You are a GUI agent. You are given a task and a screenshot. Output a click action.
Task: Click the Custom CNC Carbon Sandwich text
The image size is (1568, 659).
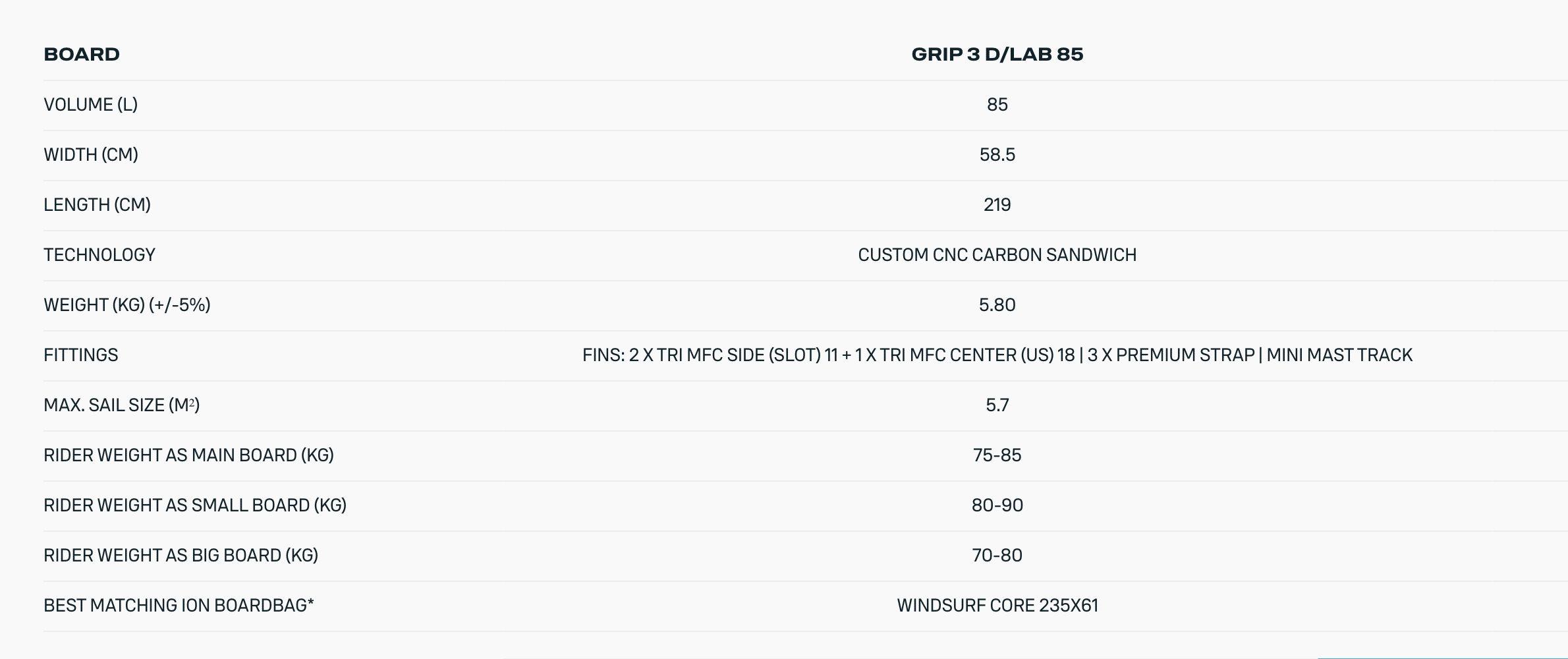[x=997, y=255]
